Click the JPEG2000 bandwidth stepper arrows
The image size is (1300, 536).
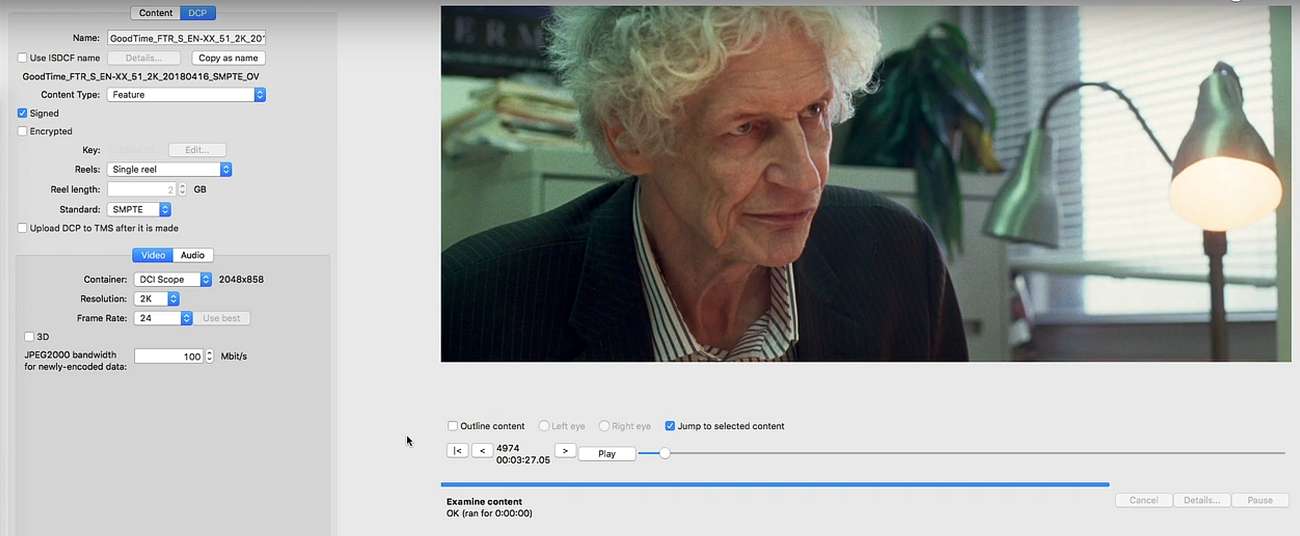(210, 356)
